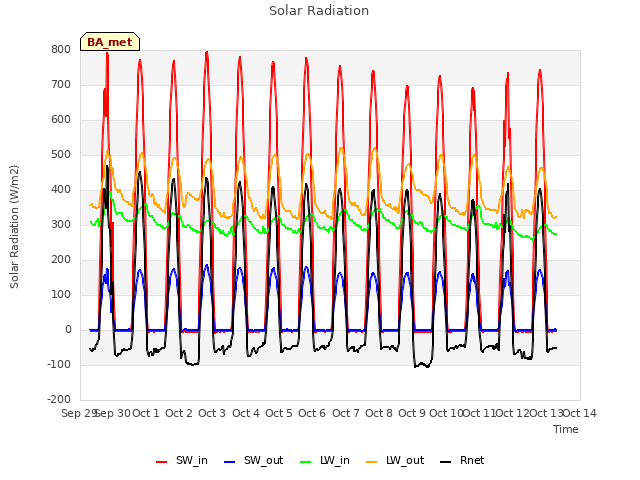This screenshot has height=480, width=640.
Task: Click the Oct 1 x-axis tick label
Action: point(146,413)
